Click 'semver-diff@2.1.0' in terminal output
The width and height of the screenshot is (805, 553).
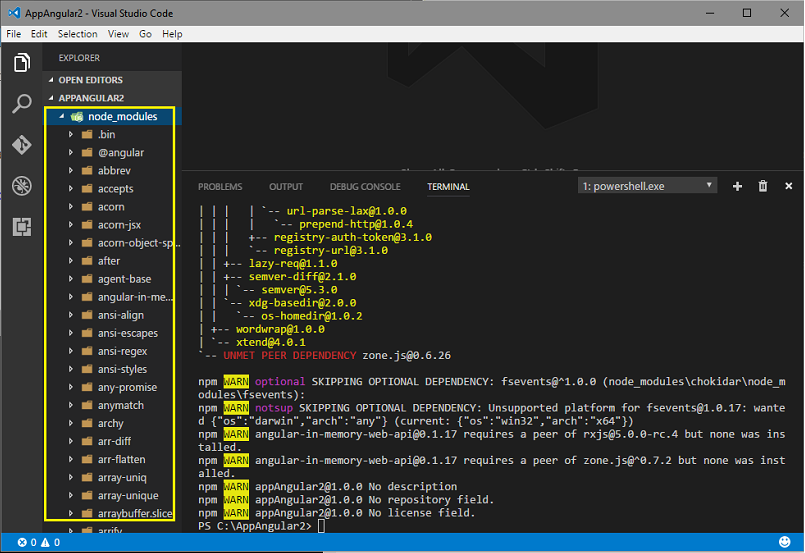click(302, 277)
